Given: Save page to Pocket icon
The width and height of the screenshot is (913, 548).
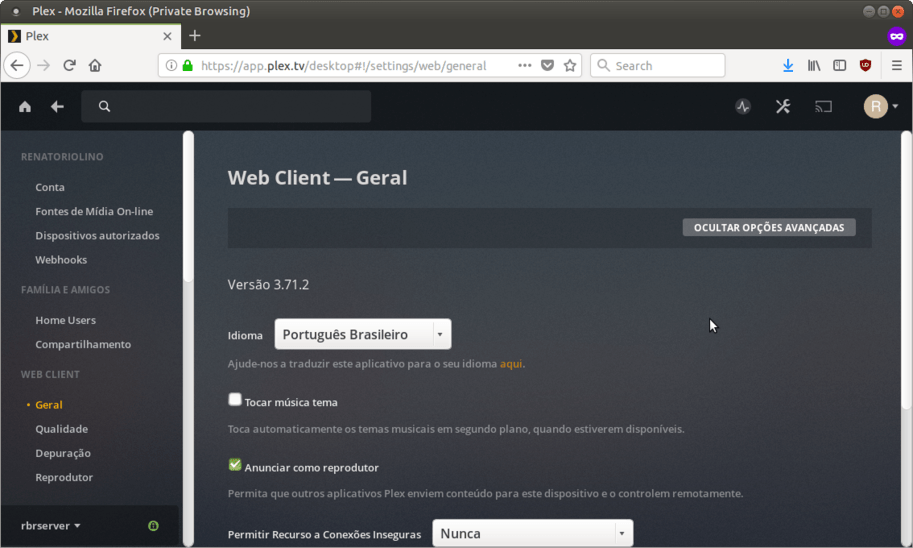Looking at the screenshot, I should click(x=547, y=65).
